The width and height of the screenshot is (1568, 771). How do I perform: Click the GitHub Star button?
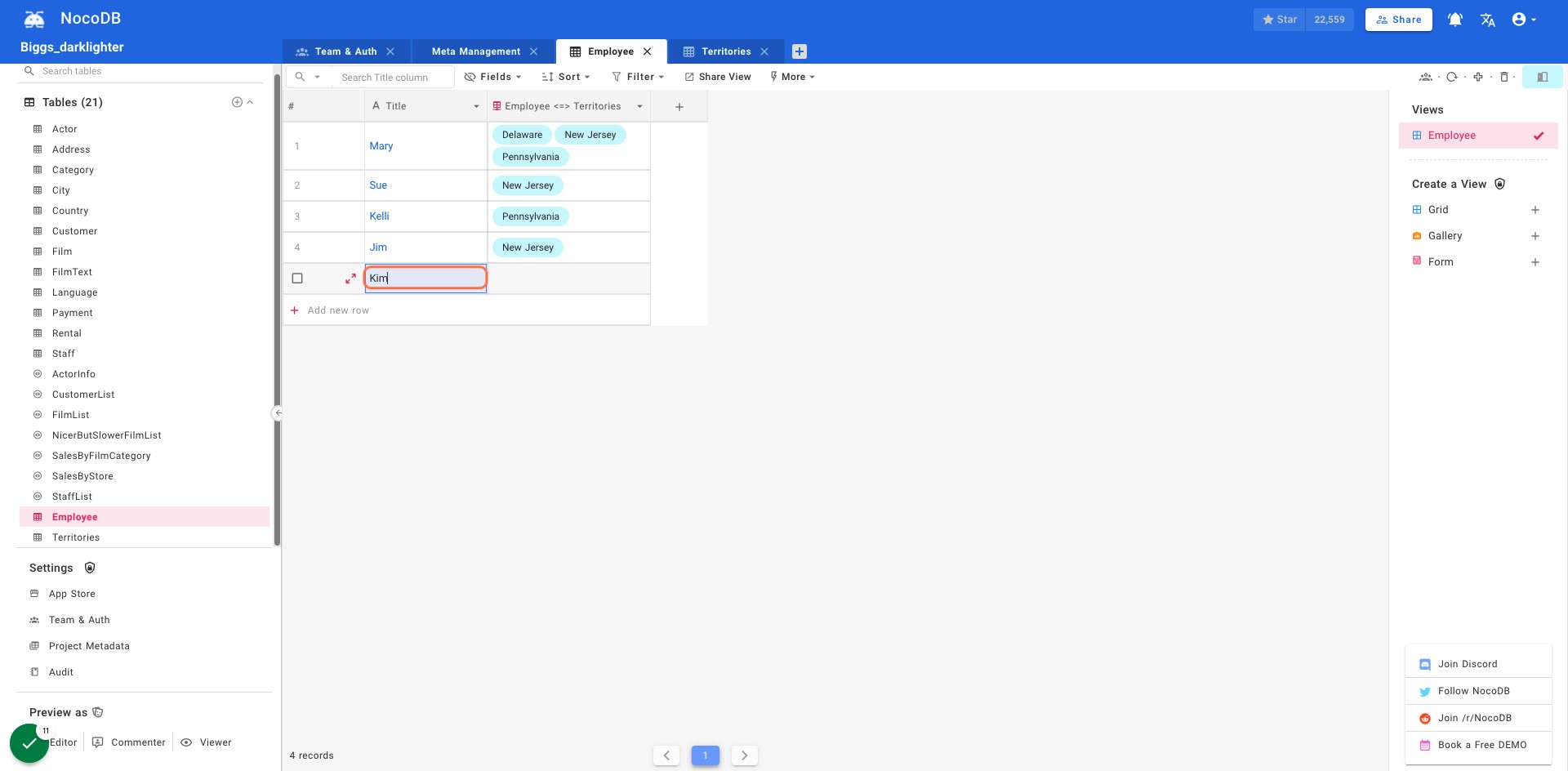coord(1280,20)
